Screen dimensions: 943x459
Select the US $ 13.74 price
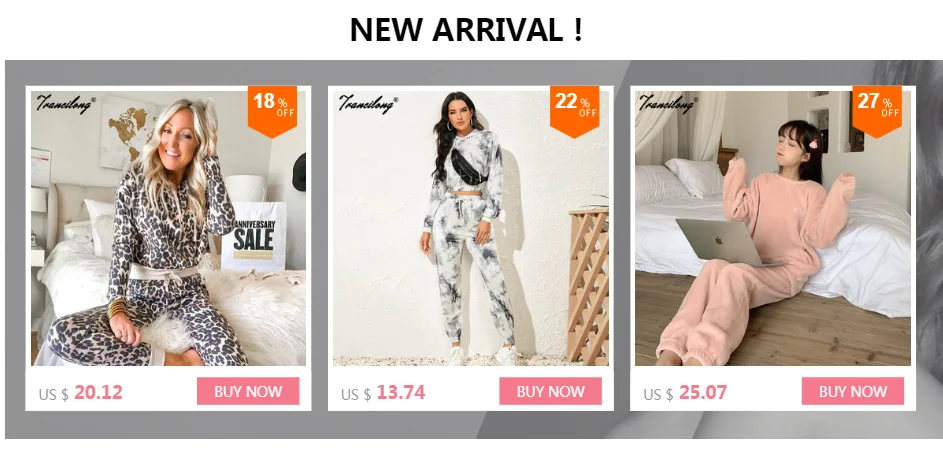[383, 393]
